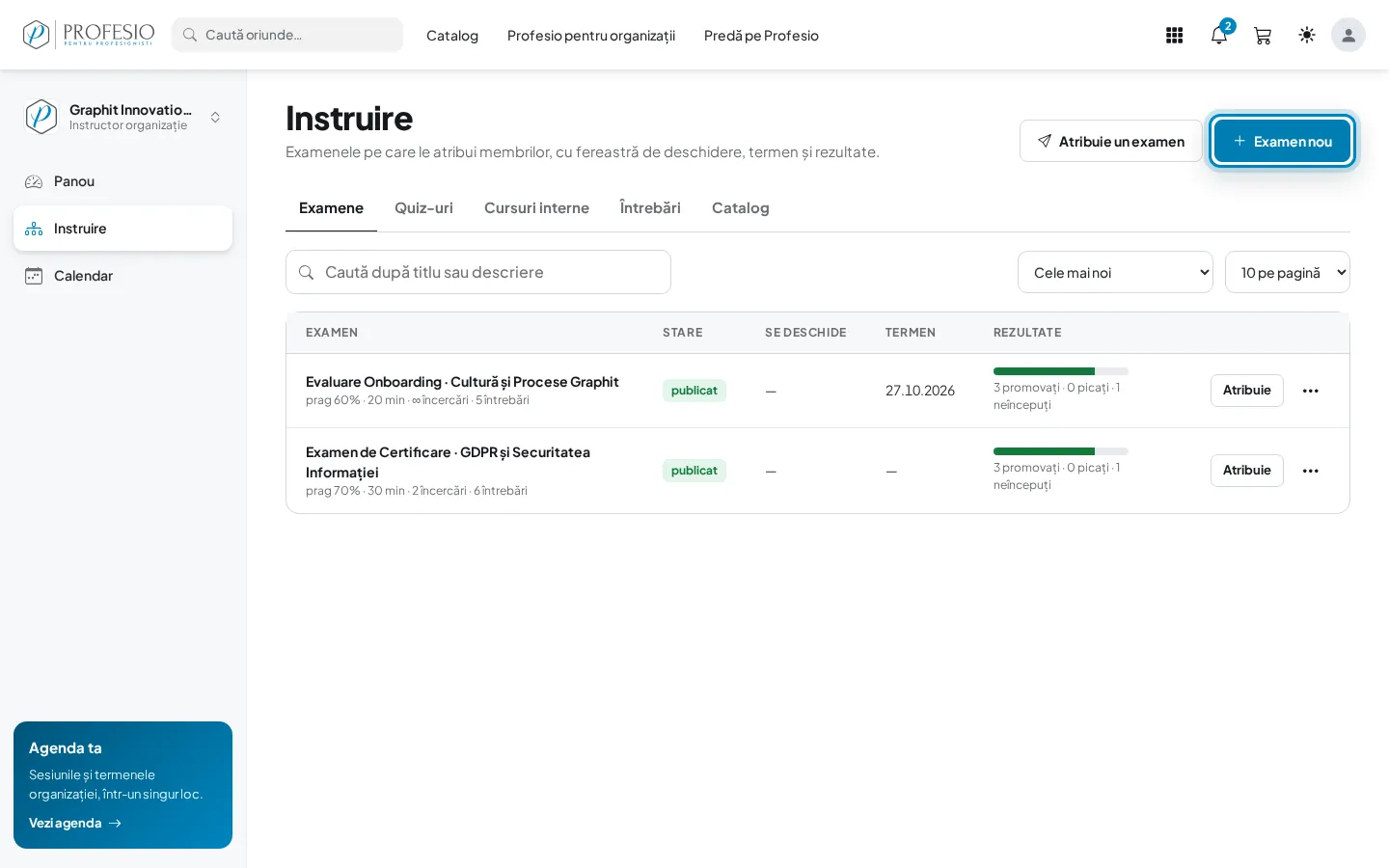Open the apps grid icon
Viewport: 1389px width, 868px height.
(x=1174, y=36)
